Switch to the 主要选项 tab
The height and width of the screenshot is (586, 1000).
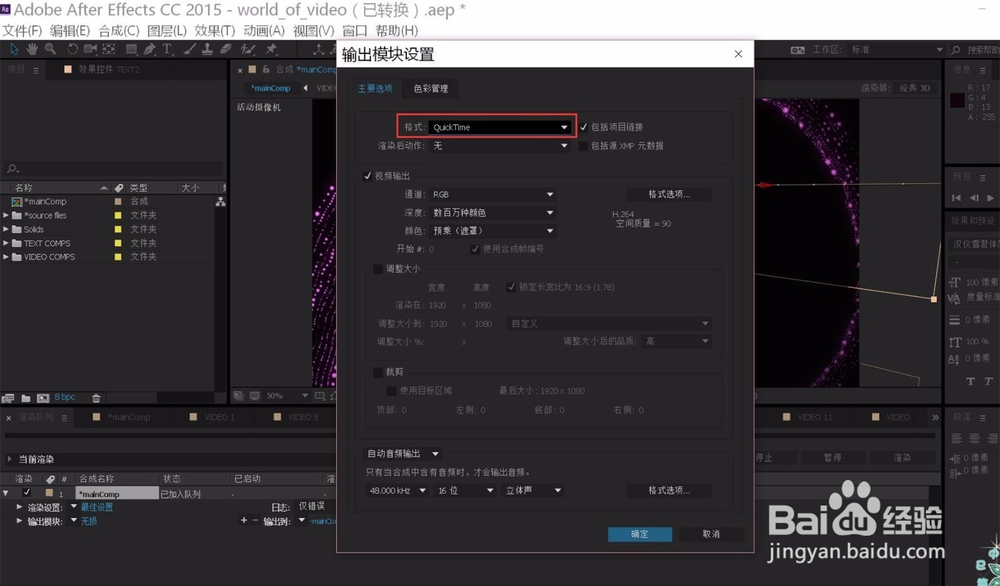375,89
